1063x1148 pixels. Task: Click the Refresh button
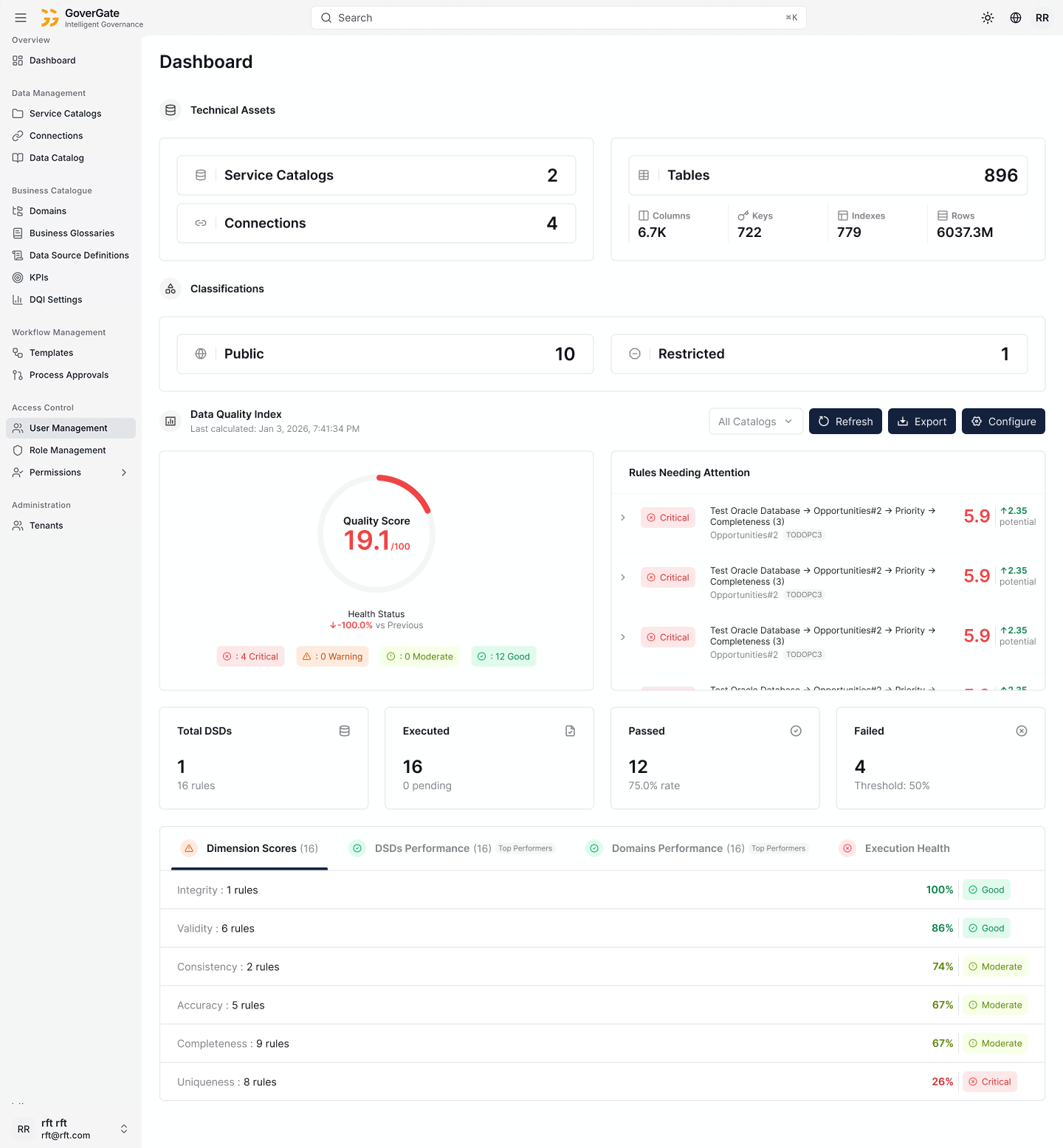click(x=845, y=422)
